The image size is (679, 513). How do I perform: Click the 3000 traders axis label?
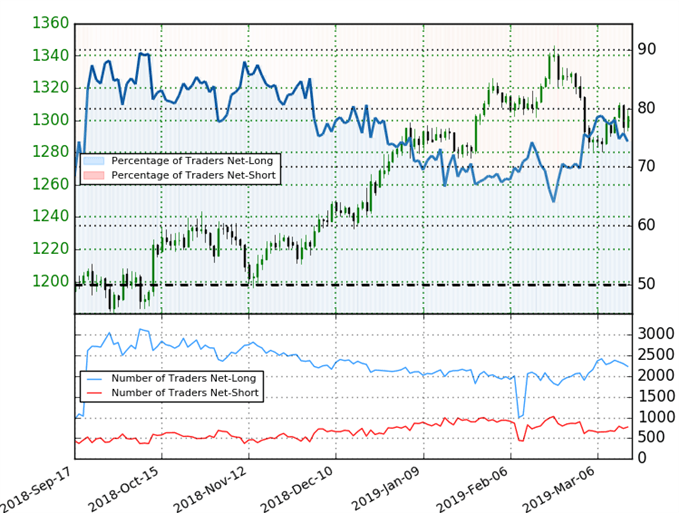(656, 334)
